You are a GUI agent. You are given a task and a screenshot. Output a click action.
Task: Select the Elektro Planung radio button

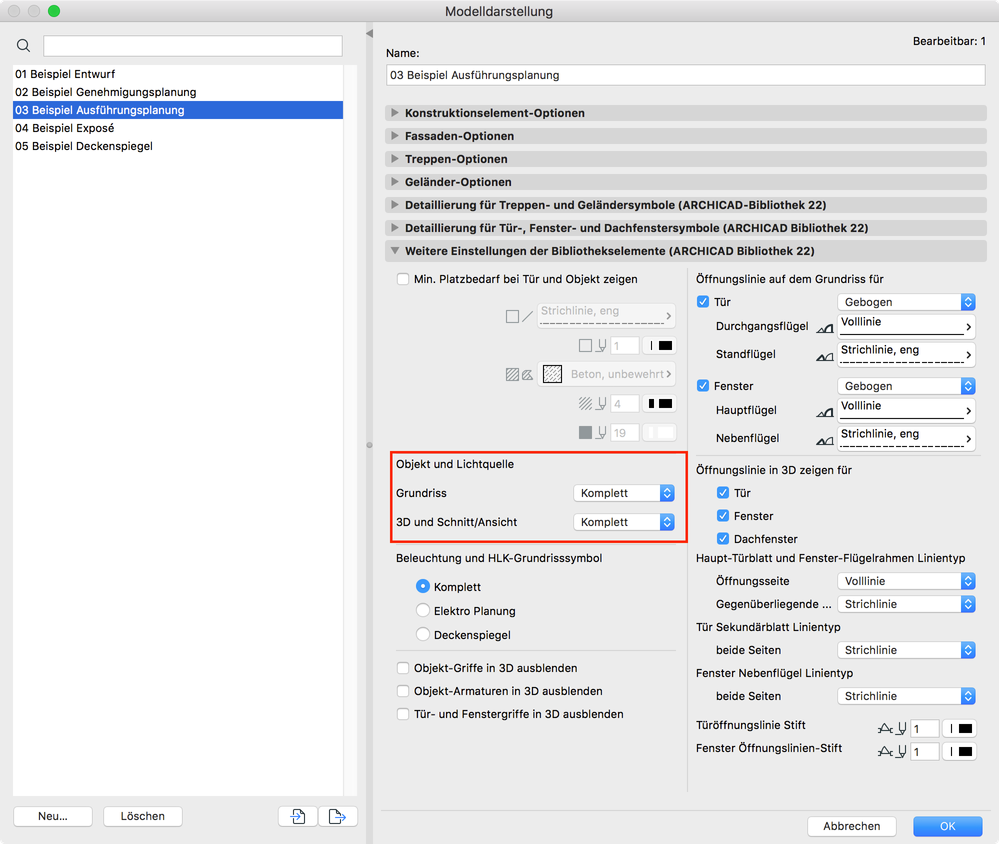tap(422, 610)
